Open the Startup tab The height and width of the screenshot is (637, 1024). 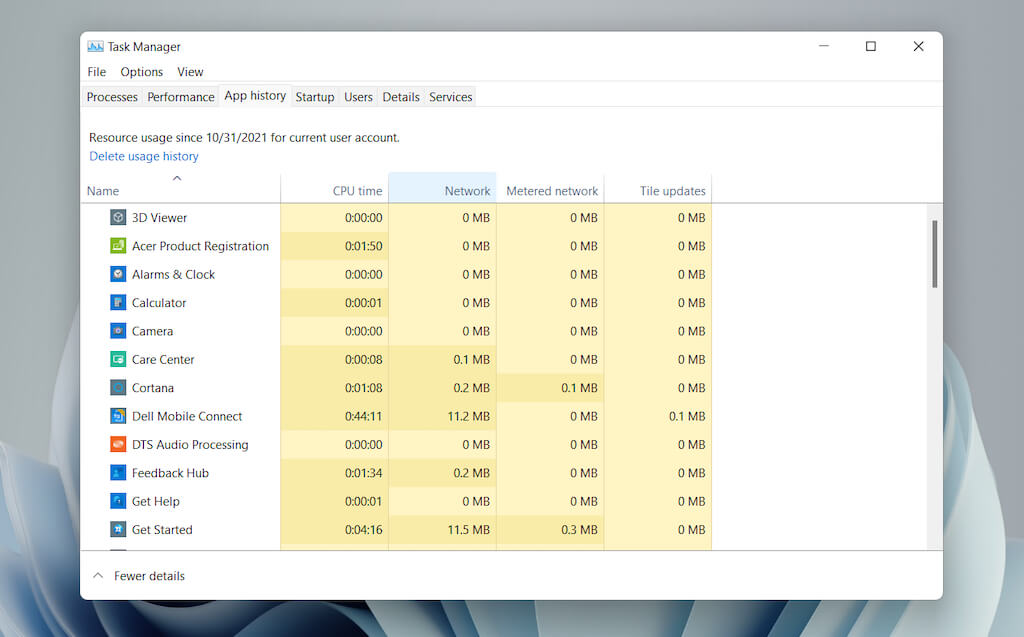point(314,97)
